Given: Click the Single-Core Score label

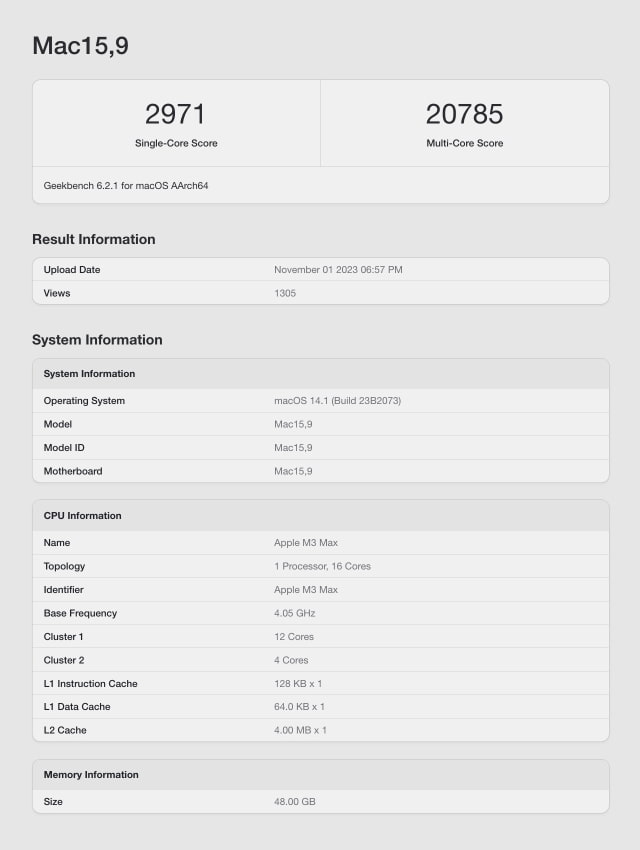Looking at the screenshot, I should coord(176,143).
